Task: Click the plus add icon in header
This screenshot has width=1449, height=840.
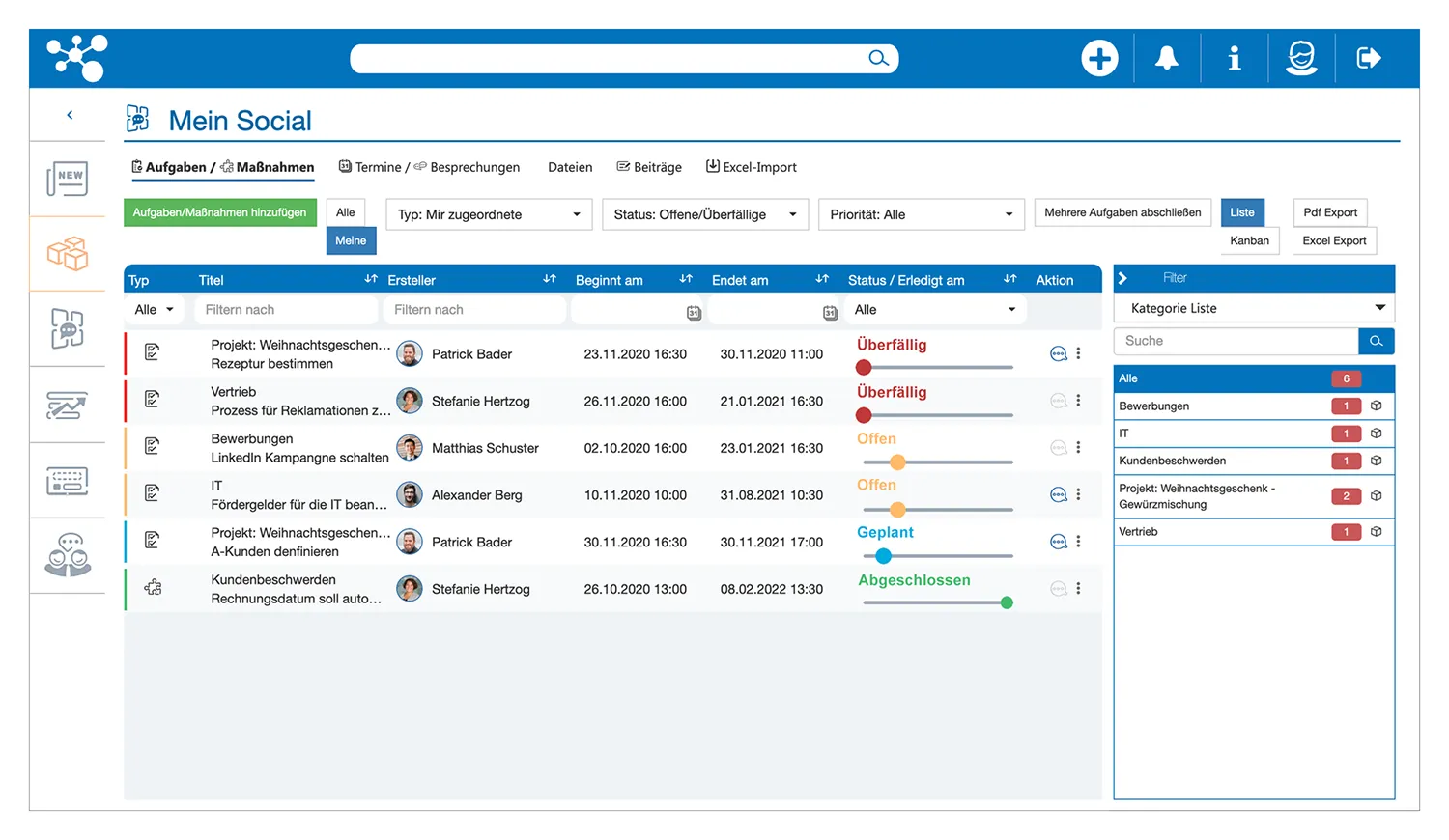Action: 1098,59
